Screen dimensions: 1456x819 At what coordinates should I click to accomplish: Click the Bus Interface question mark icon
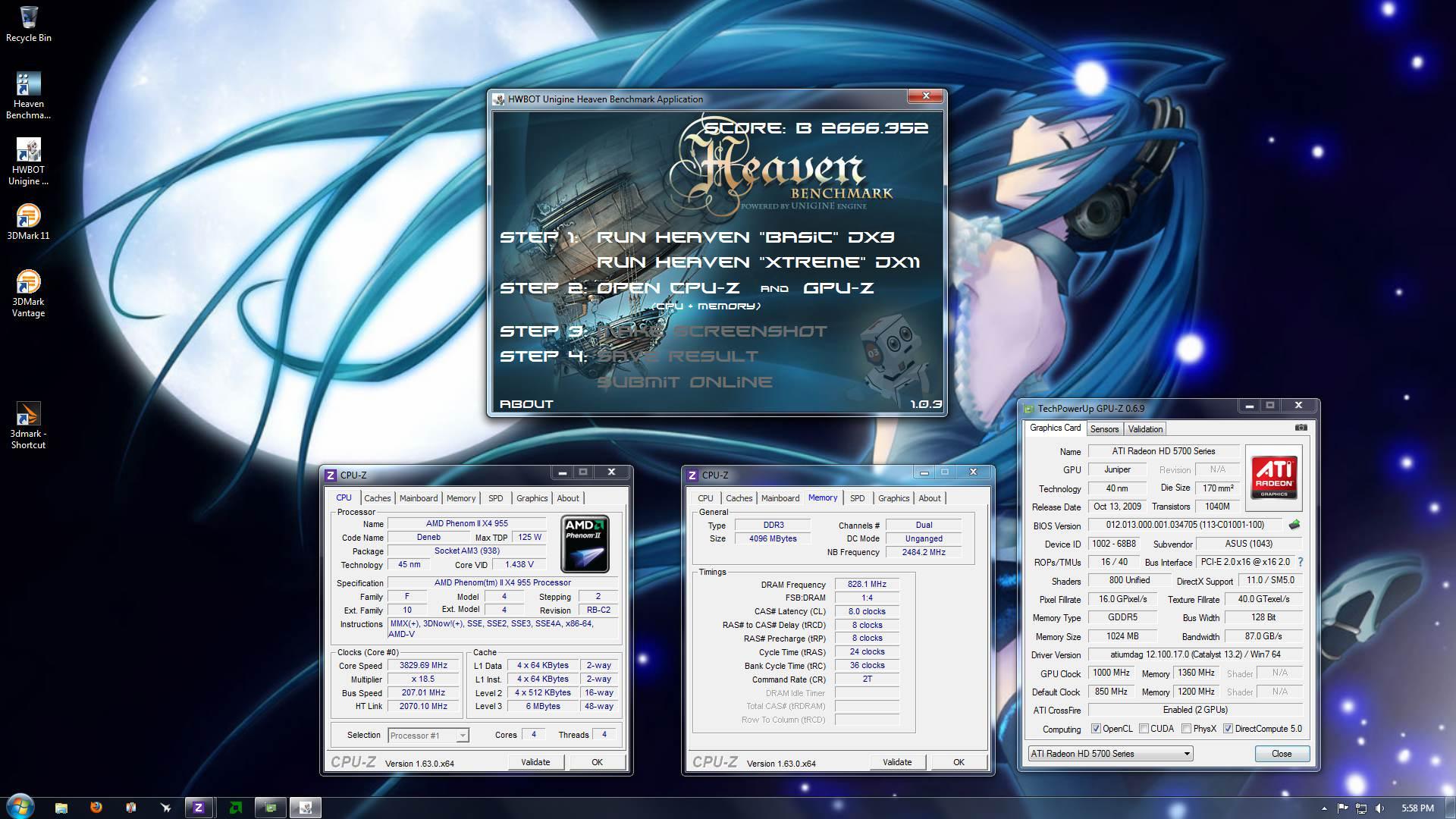(1301, 562)
